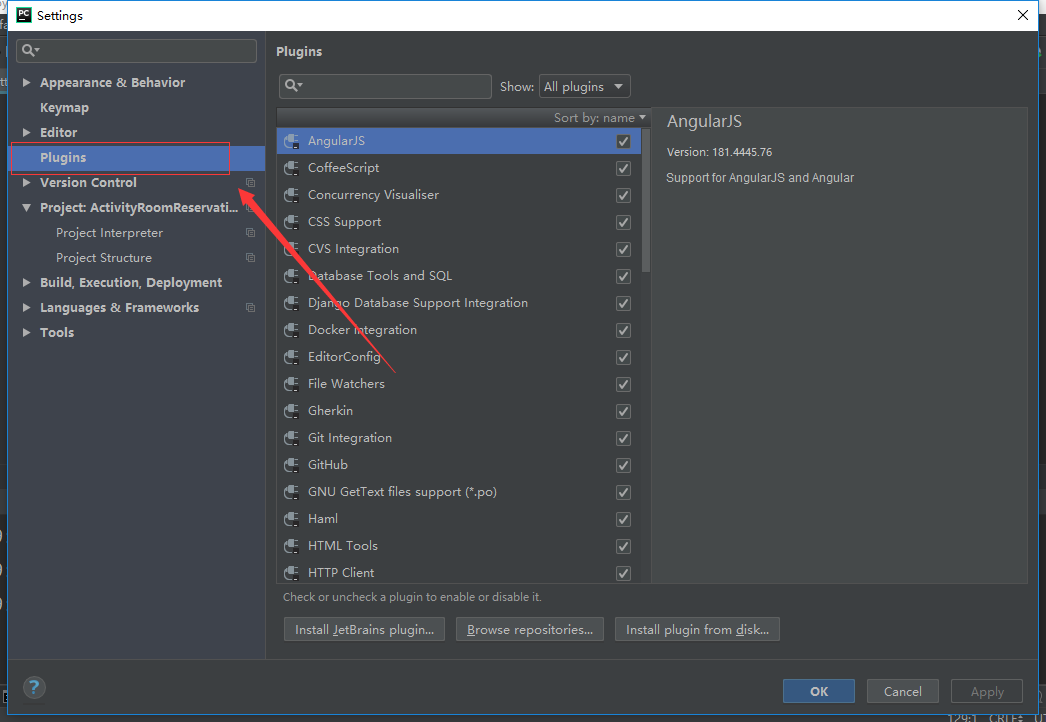Expand Appearance & Behavior section
The image size is (1046, 722).
27,83
